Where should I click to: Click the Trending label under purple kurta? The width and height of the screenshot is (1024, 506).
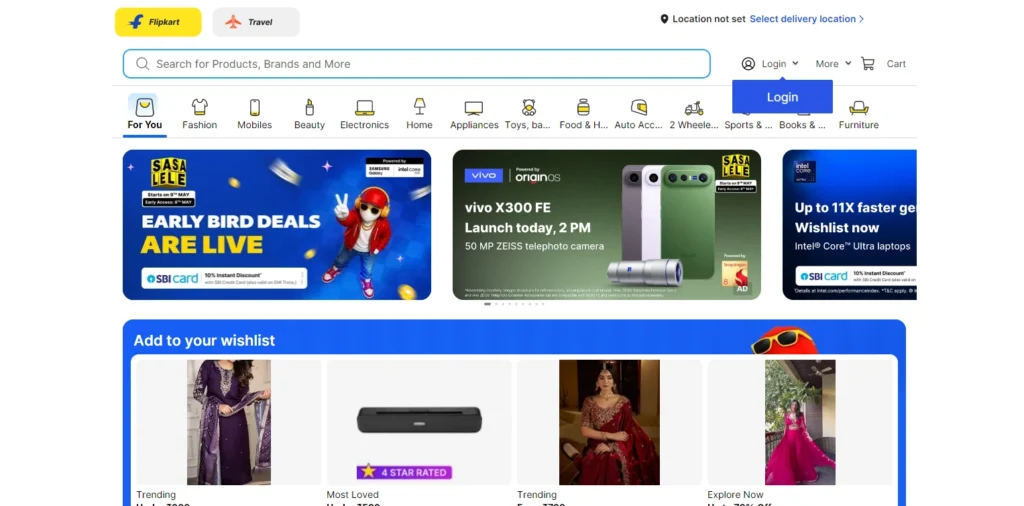[156, 494]
